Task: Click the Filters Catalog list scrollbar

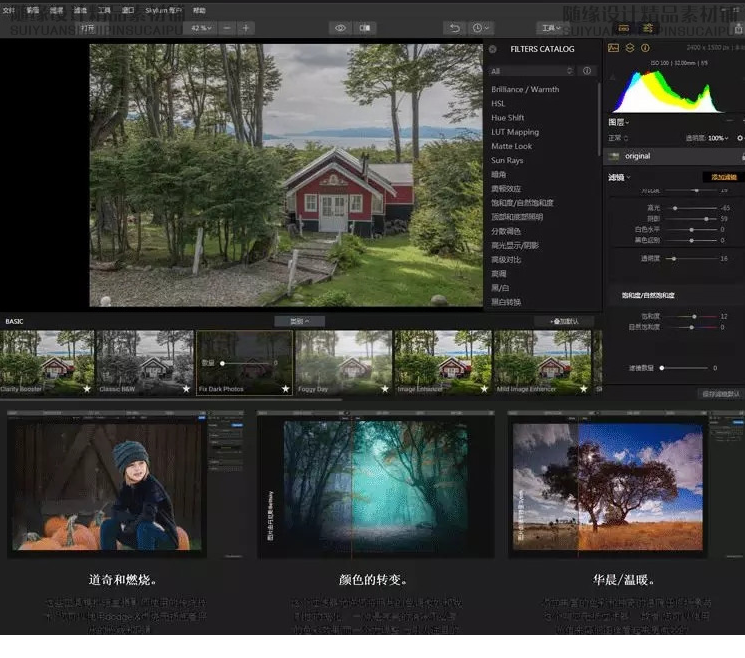Action: (599, 119)
